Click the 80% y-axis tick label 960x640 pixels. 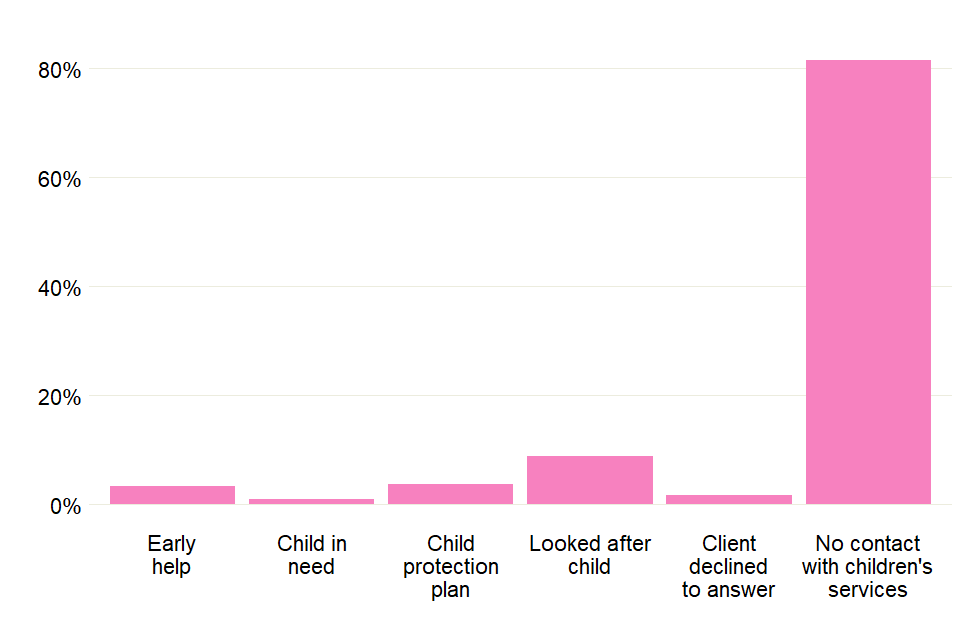click(x=54, y=70)
